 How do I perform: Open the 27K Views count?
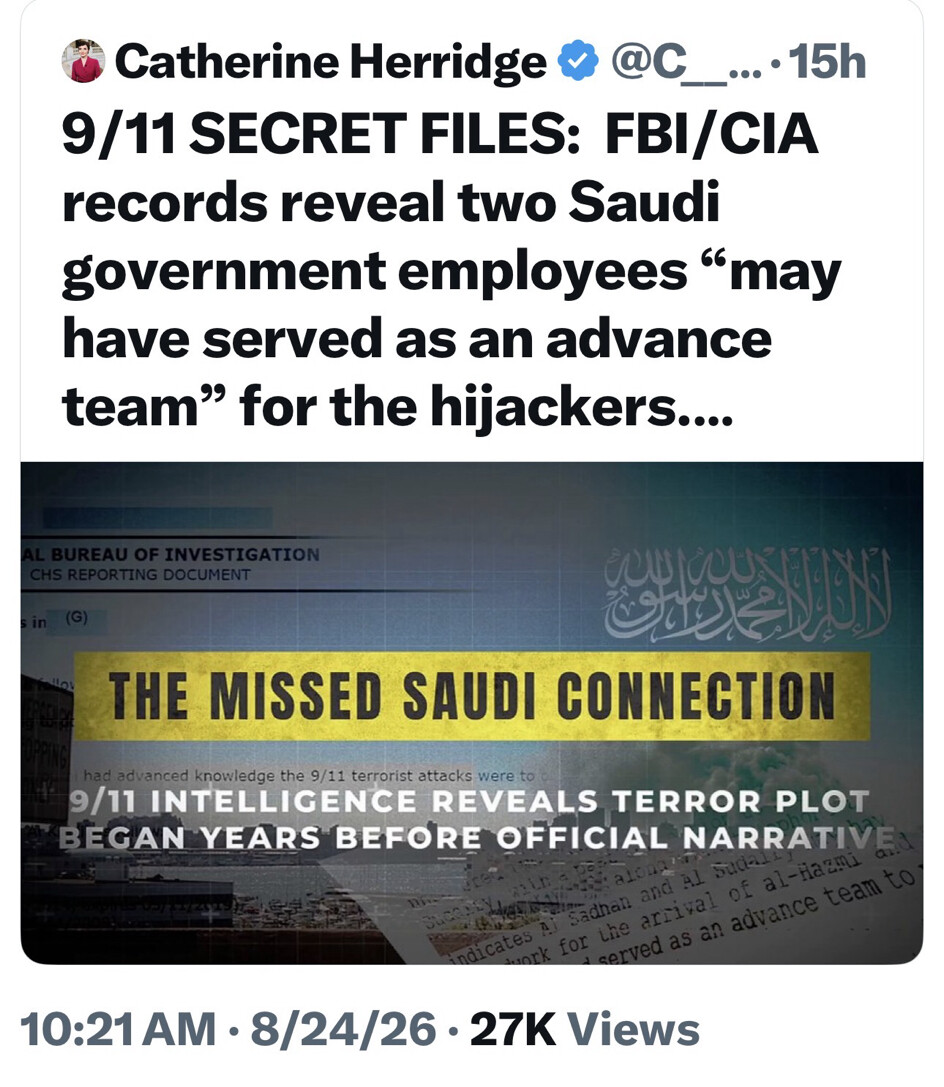(585, 1029)
